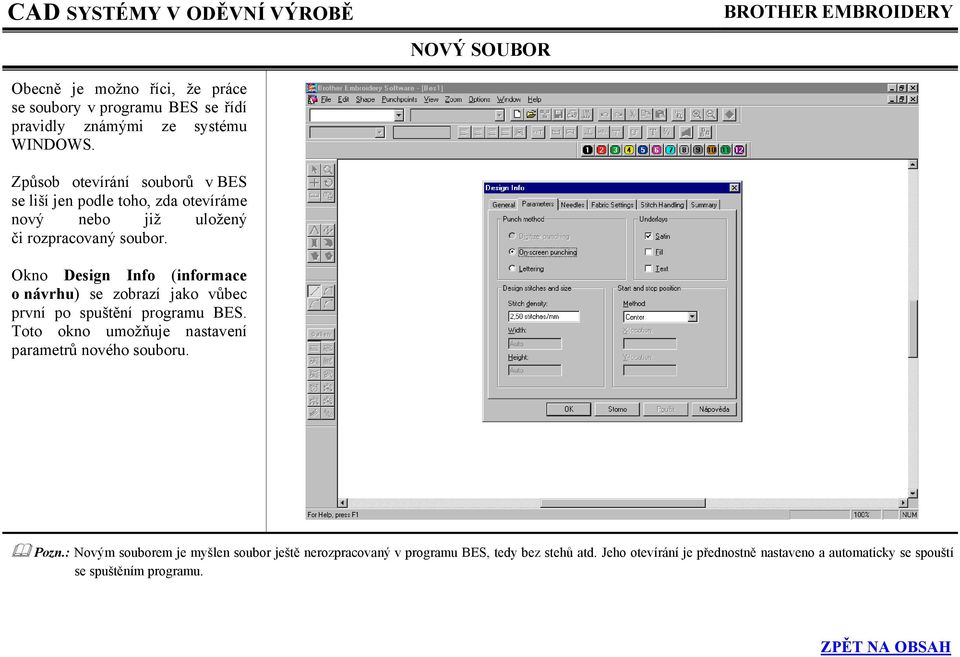960x657 pixels.
Task: Select the arrow pointer tool
Action: [314, 169]
